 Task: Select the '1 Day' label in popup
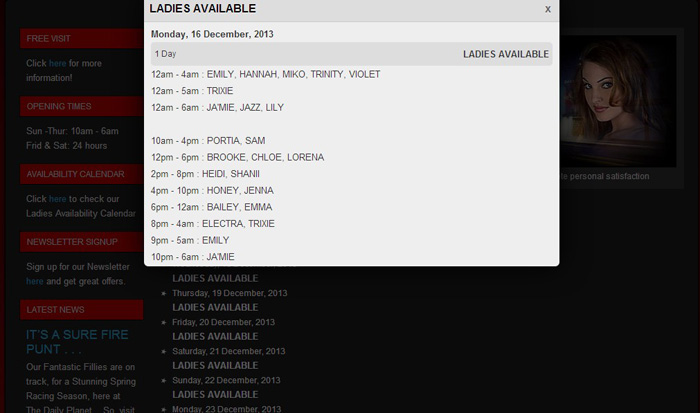coord(165,54)
